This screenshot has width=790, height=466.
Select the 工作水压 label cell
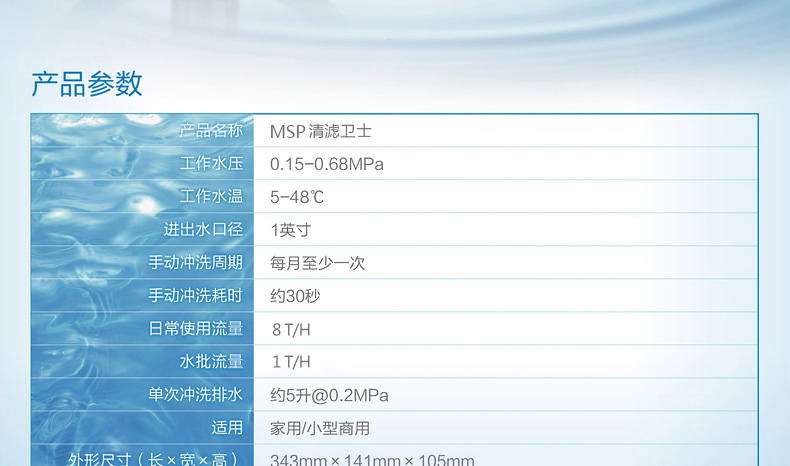pyautogui.click(x=143, y=163)
